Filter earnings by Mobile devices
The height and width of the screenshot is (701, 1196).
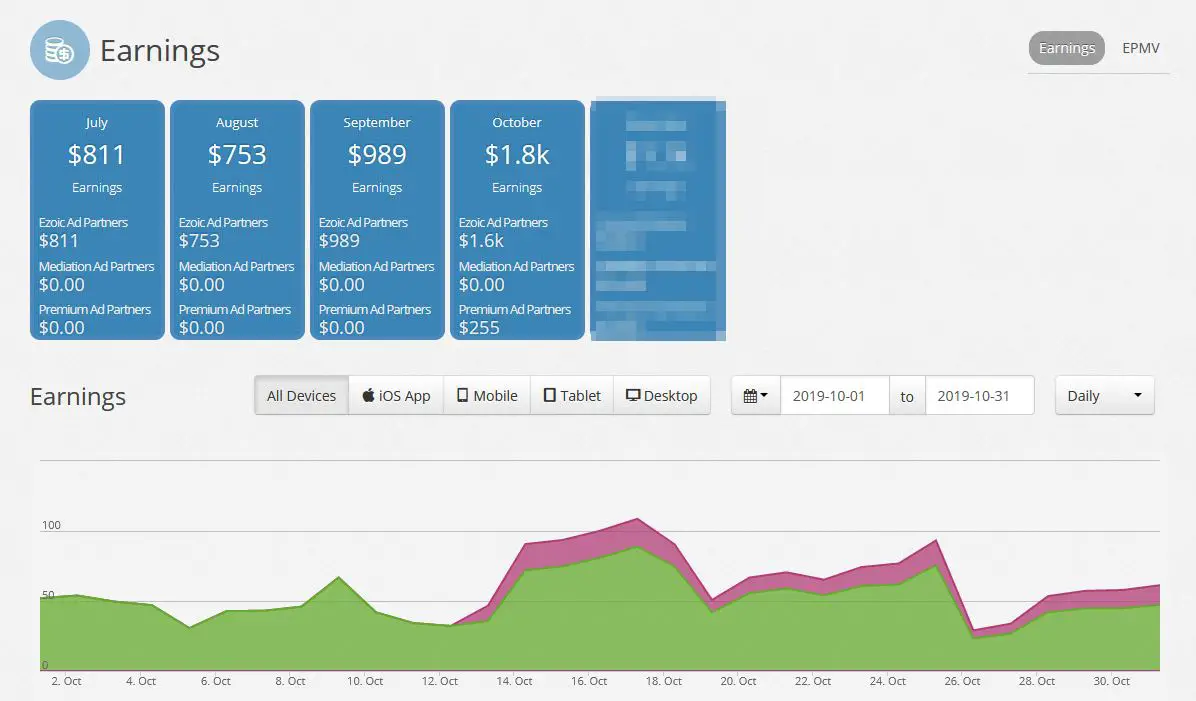point(487,395)
